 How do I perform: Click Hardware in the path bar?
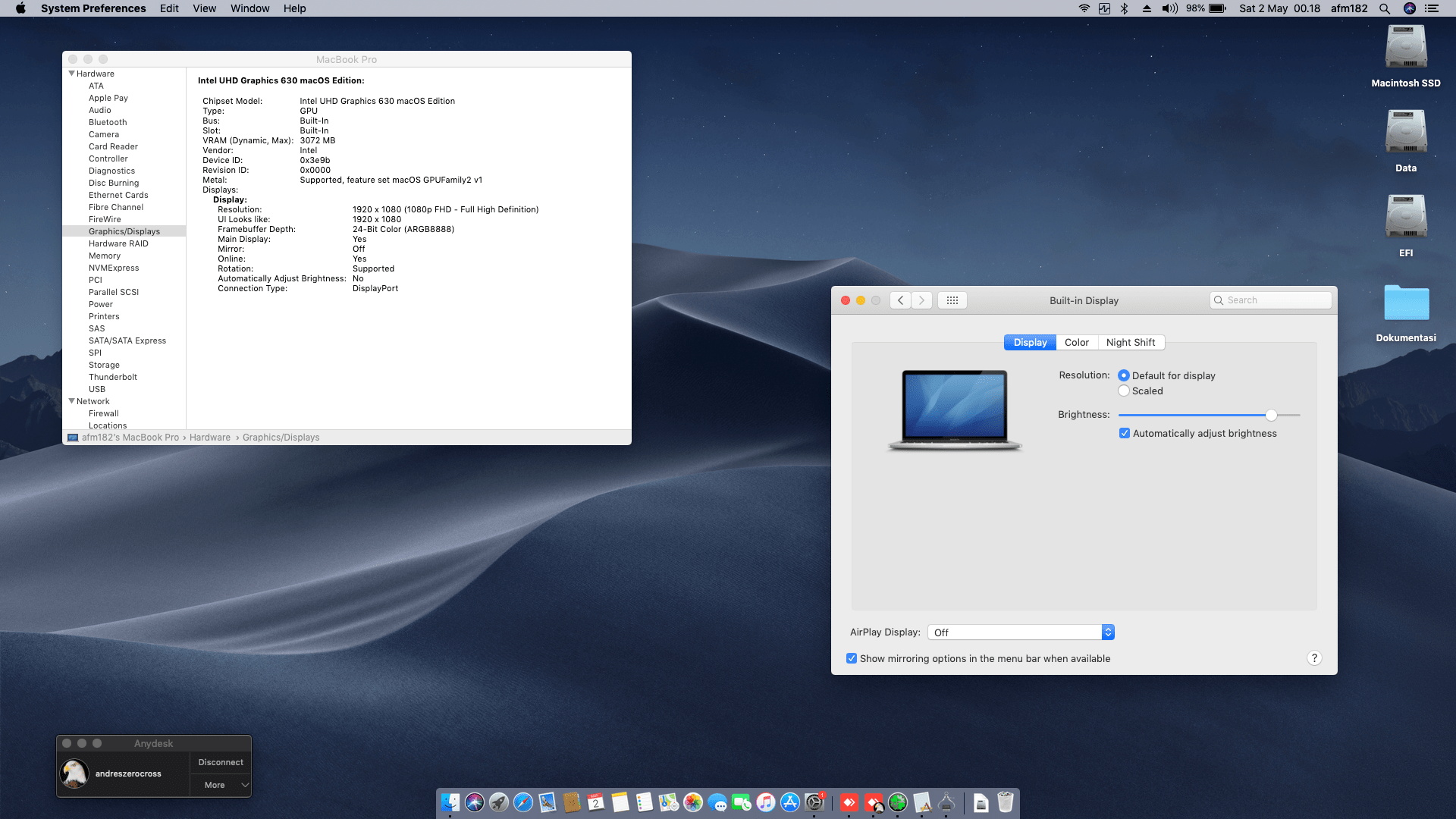(x=210, y=438)
